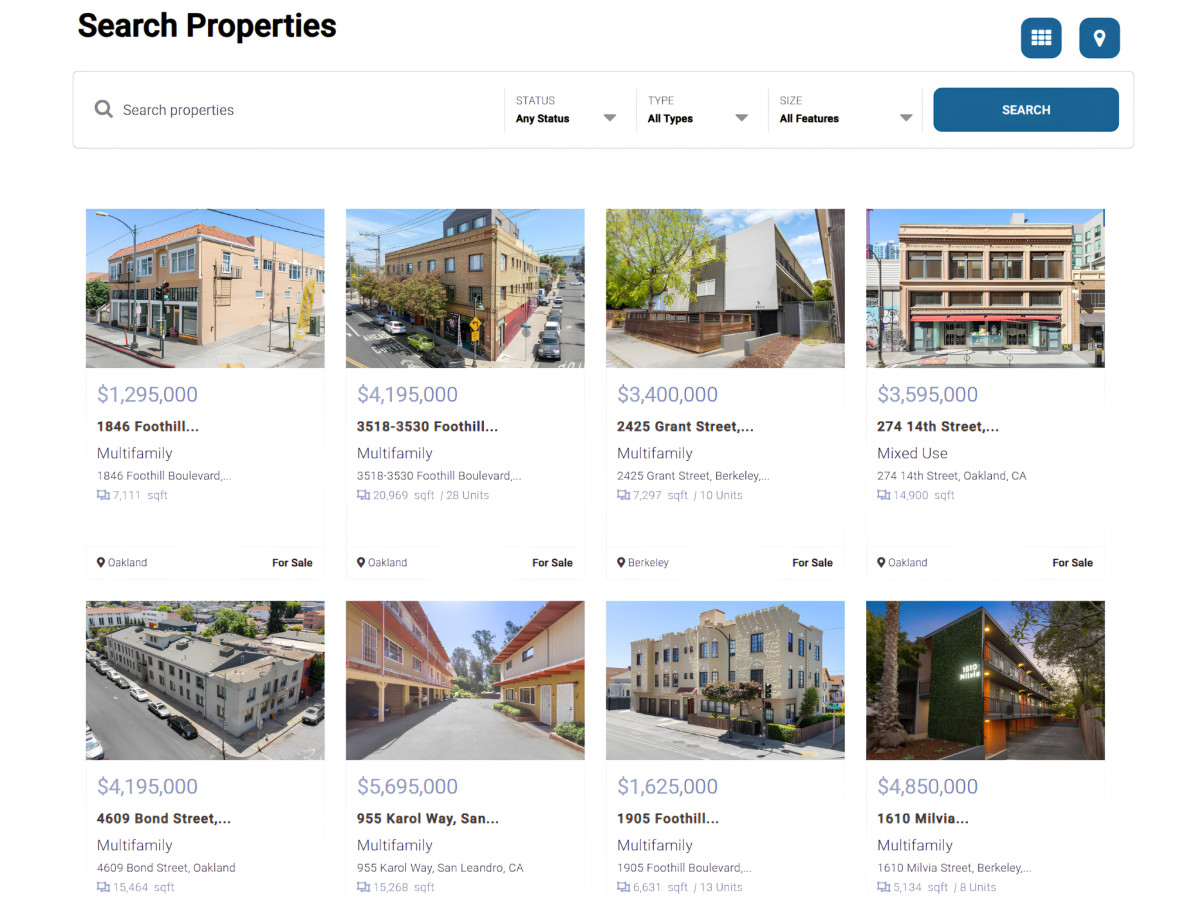This screenshot has width=1200, height=900.
Task: Open the Type dropdown
Action: [x=698, y=110]
